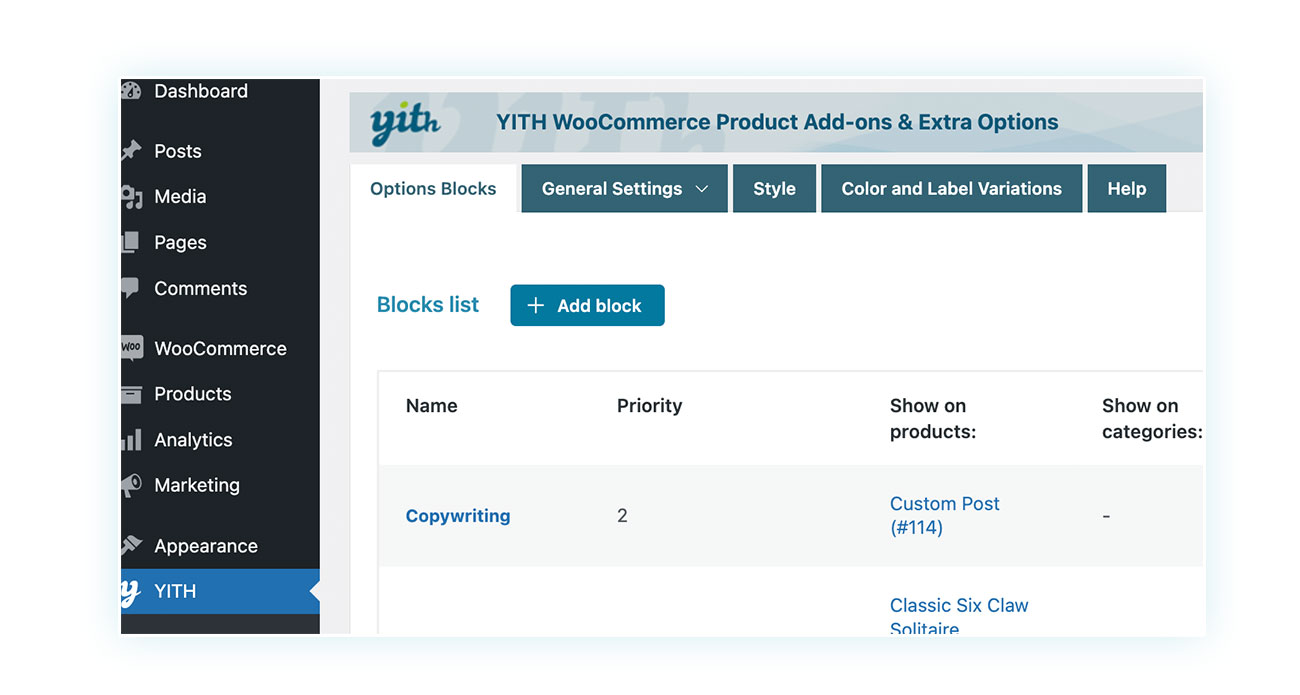
Task: Open the Help tab
Action: click(1126, 189)
